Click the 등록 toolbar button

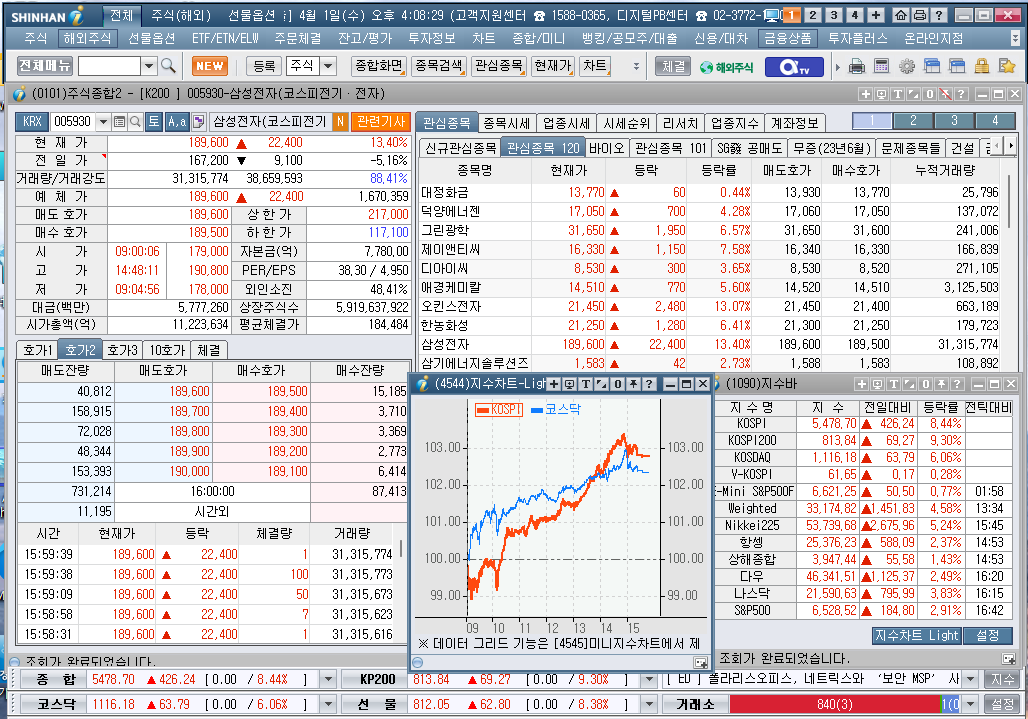pos(264,66)
